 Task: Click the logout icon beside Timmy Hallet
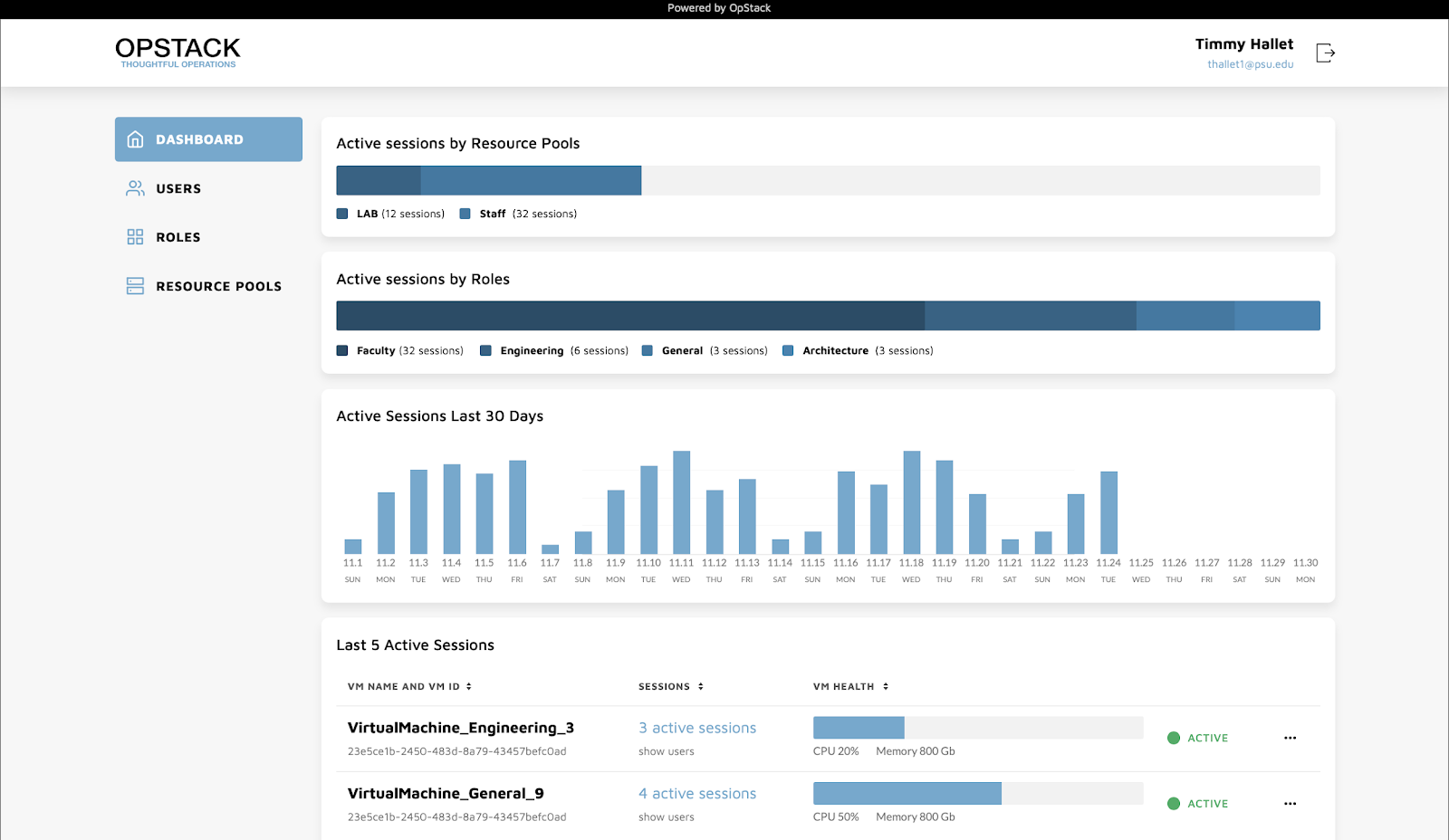tap(1326, 52)
